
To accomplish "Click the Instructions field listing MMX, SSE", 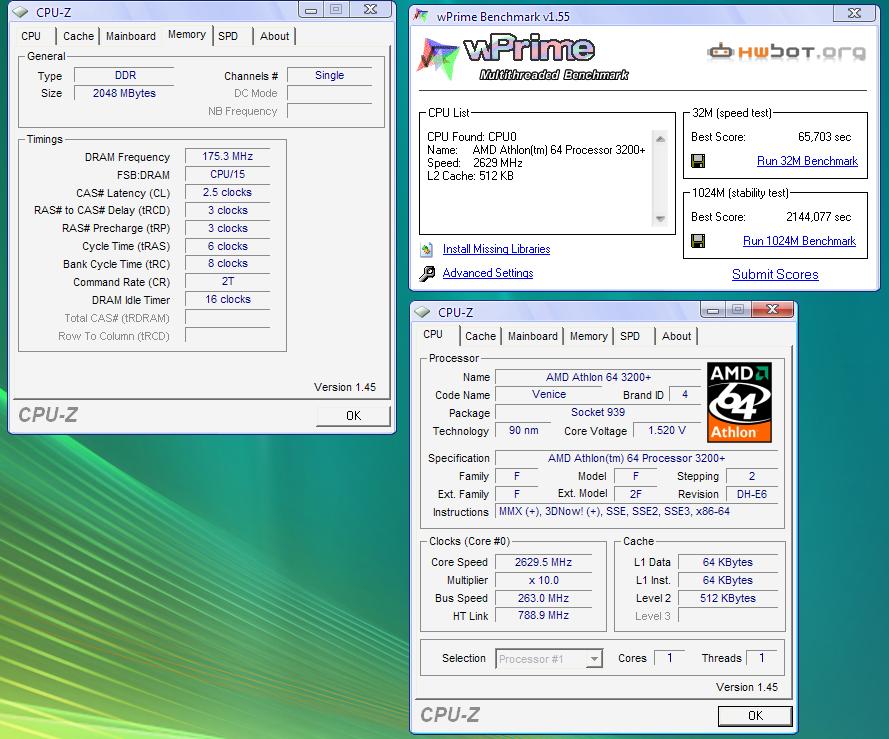I will coord(637,512).
